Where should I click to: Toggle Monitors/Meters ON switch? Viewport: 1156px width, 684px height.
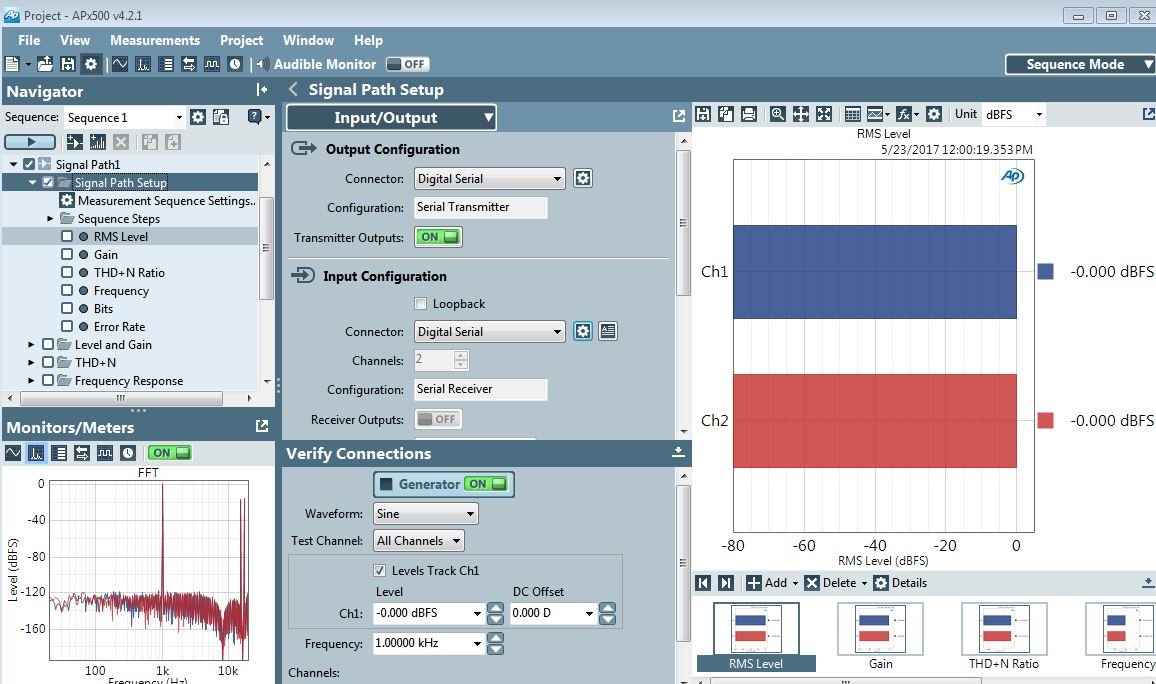(170, 453)
